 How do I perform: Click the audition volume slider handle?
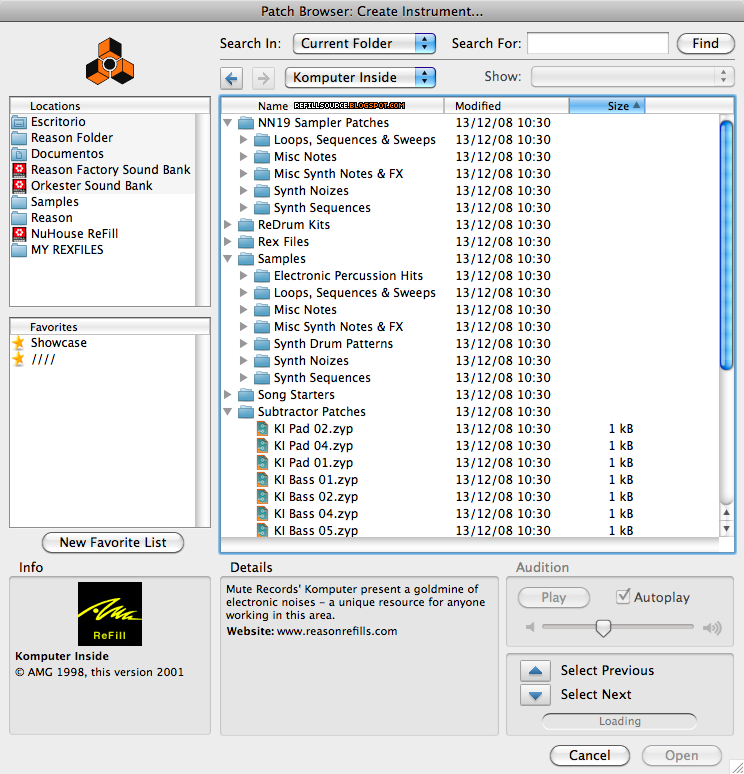pos(603,628)
